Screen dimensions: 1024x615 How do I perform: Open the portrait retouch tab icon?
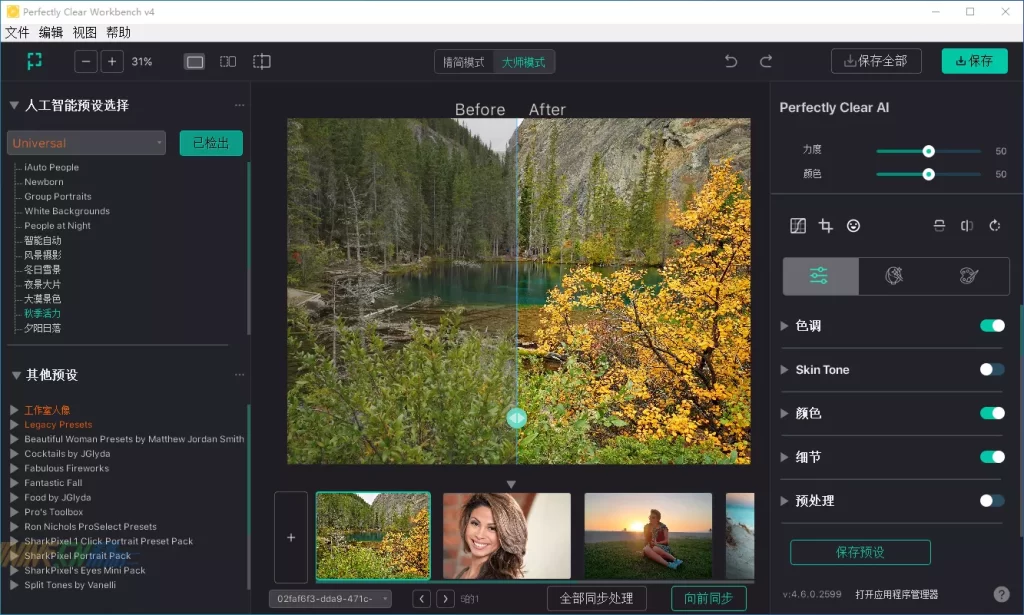click(x=894, y=276)
